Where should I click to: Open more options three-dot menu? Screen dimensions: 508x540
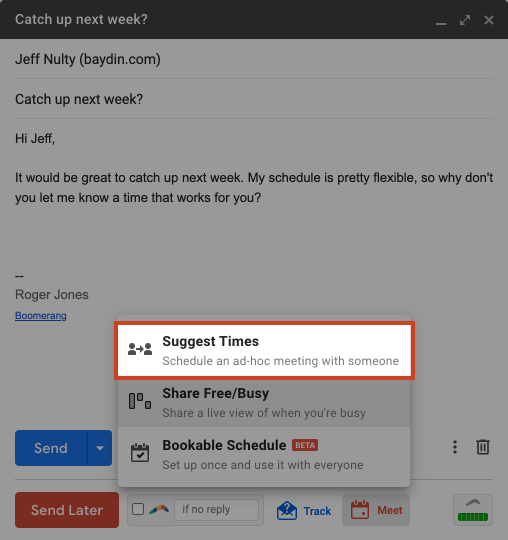455,447
